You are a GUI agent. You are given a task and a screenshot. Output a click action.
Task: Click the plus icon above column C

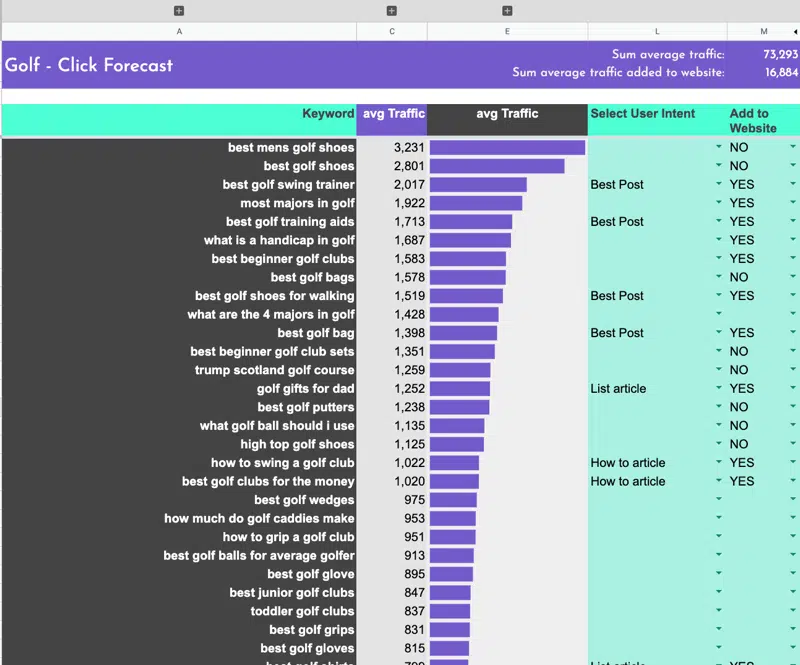pyautogui.click(x=391, y=11)
